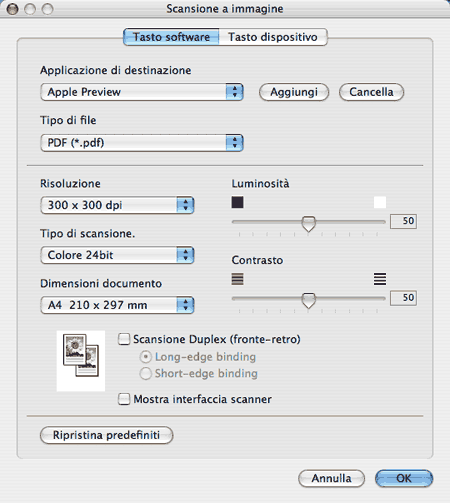Click the Contrasto value field
This screenshot has width=450, height=503.
click(x=403, y=298)
